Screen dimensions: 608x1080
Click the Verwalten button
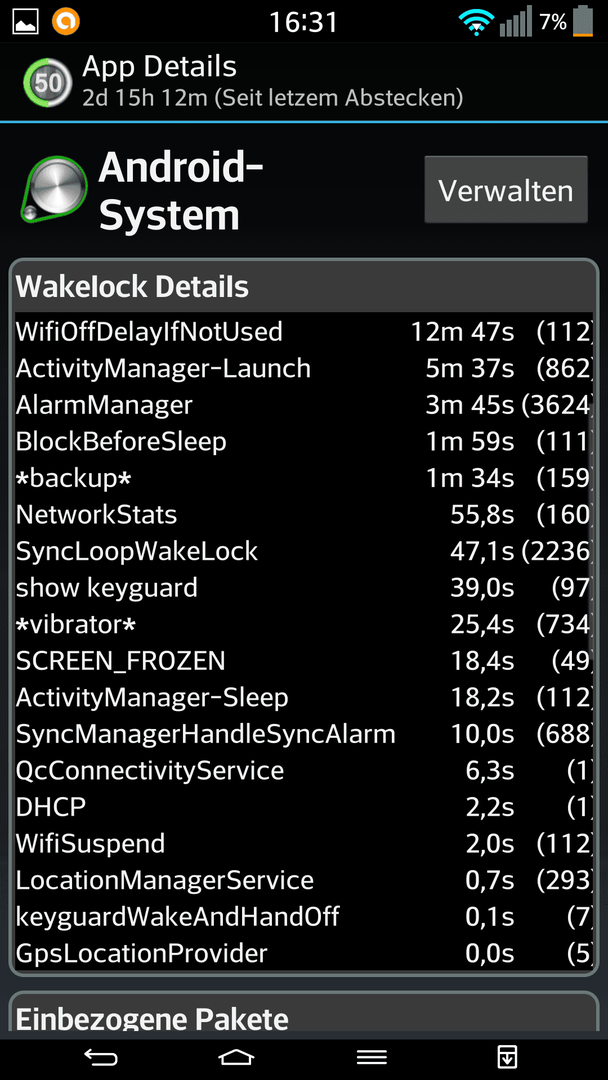[x=506, y=189]
